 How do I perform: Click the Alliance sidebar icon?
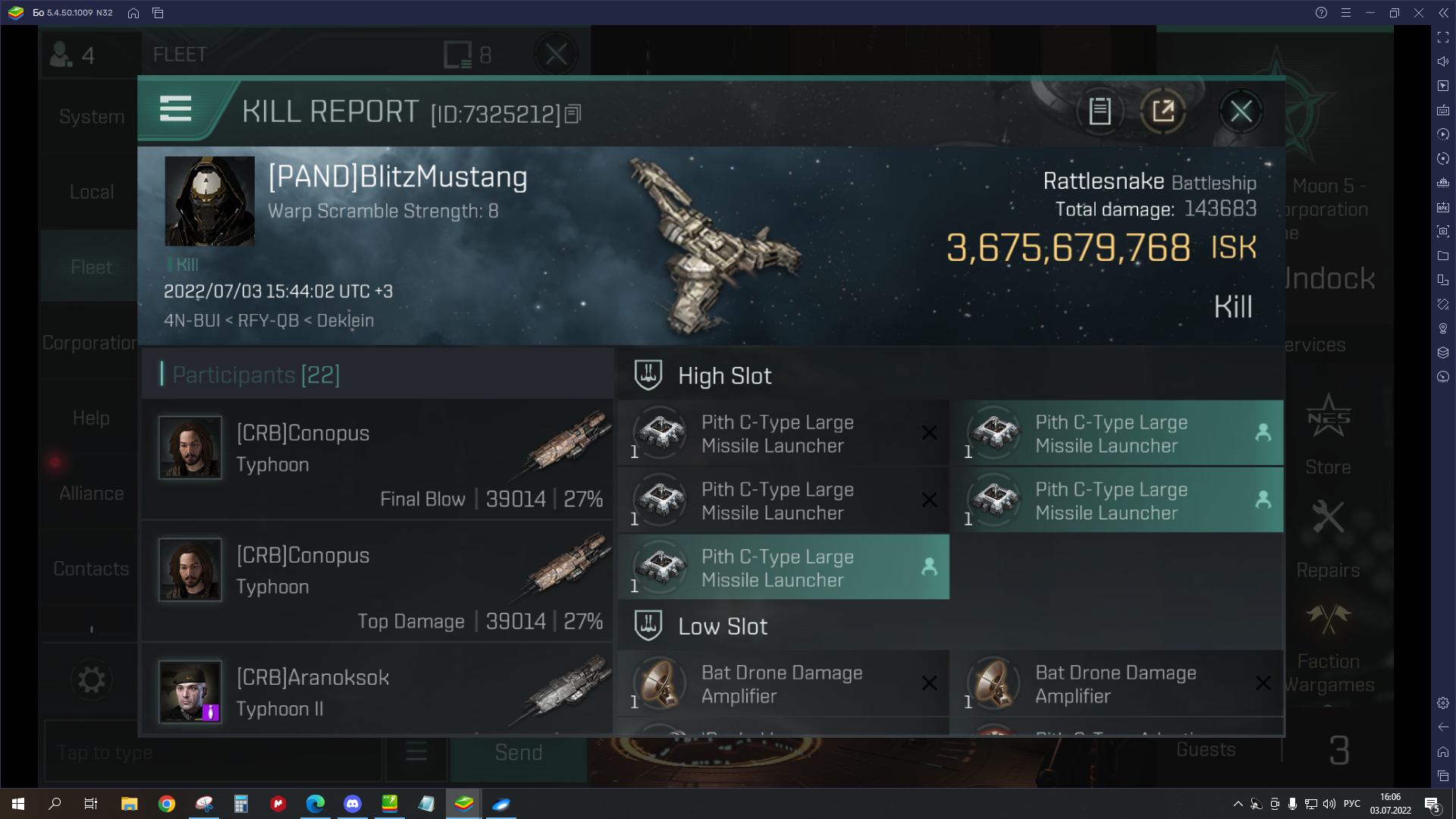point(91,492)
